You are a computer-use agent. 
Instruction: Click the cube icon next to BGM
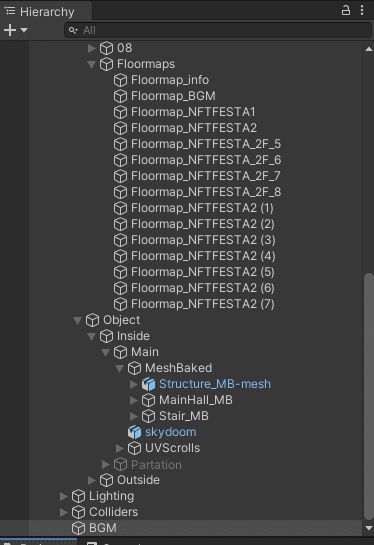[x=79, y=528]
